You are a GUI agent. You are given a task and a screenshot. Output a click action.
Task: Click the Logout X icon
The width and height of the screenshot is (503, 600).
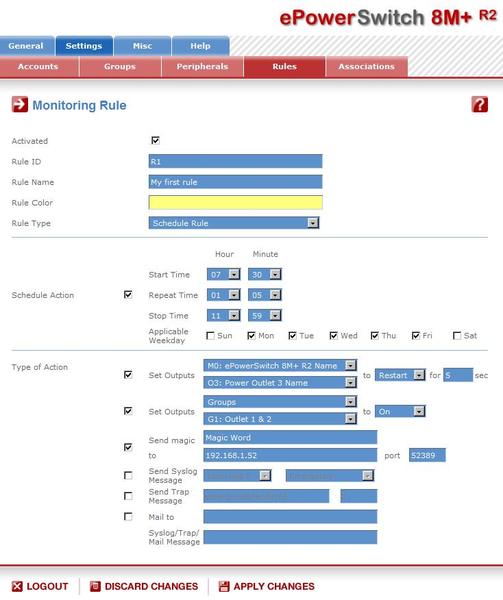click(x=17, y=586)
